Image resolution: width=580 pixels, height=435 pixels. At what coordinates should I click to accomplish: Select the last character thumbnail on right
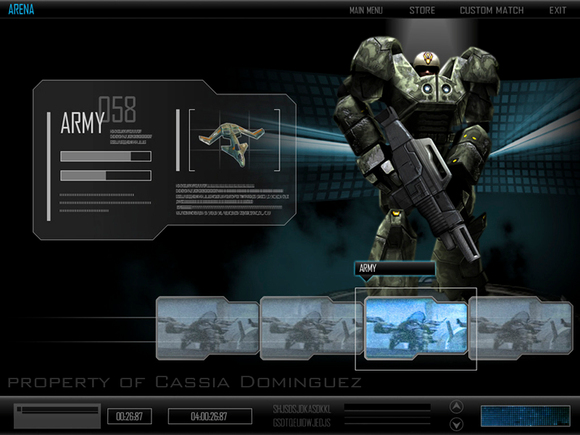click(520, 328)
